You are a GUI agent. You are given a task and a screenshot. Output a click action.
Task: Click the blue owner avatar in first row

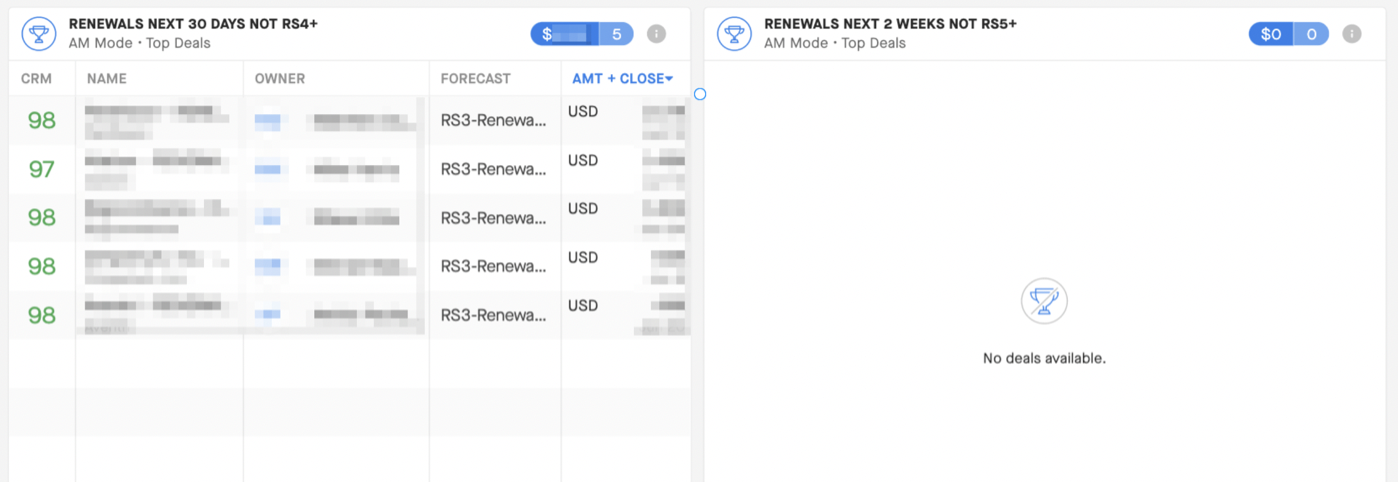click(267, 121)
